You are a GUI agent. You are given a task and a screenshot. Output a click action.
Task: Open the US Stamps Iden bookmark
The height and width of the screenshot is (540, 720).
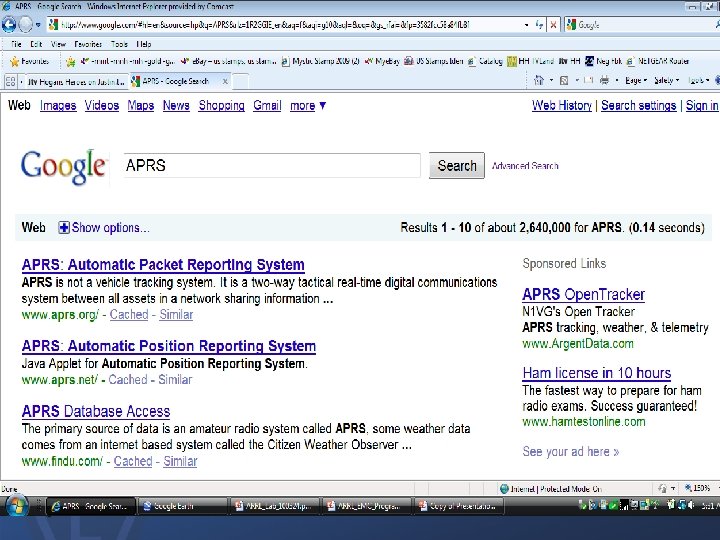(x=434, y=61)
